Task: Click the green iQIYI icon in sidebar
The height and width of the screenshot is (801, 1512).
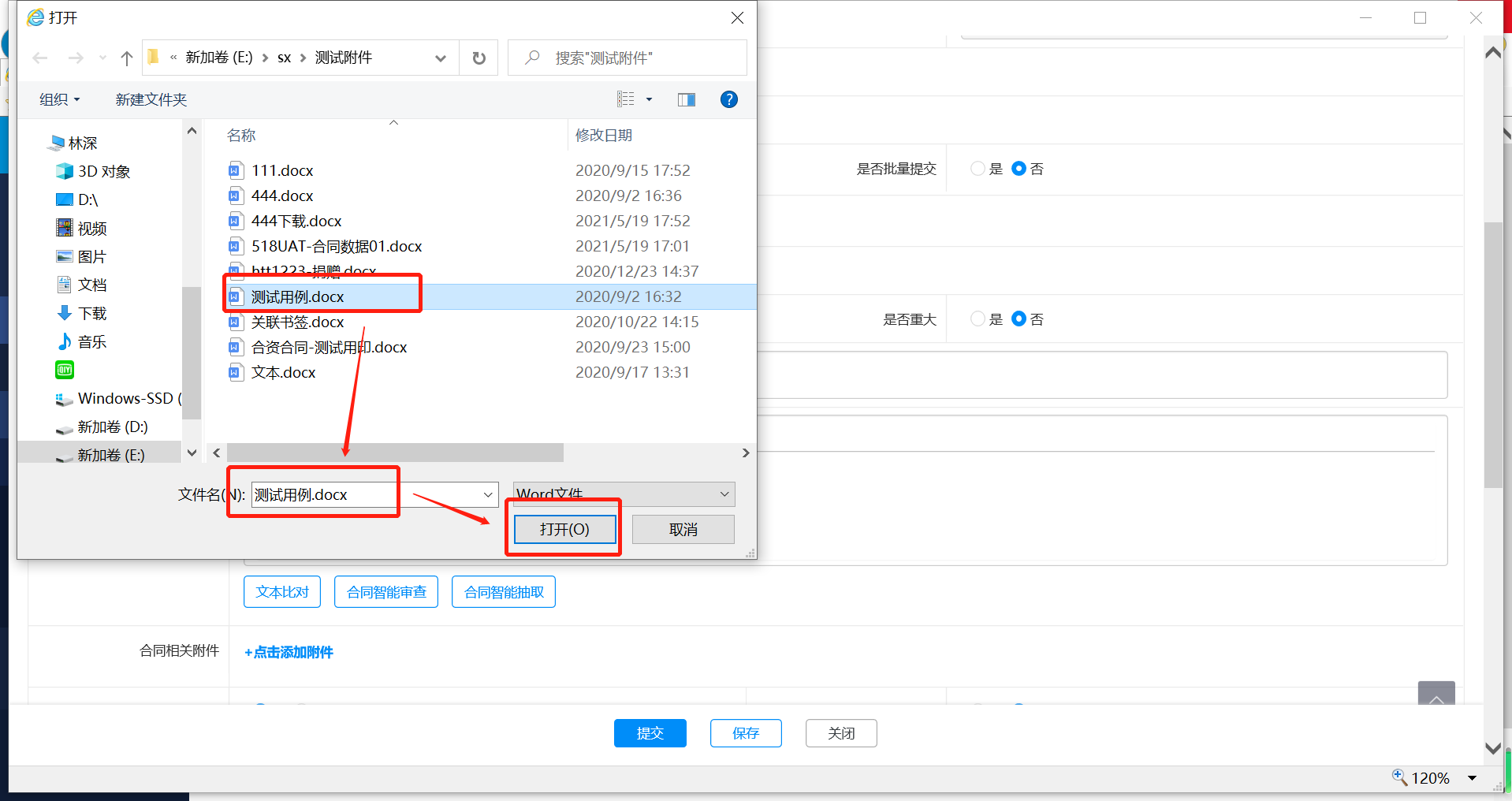Action: click(x=65, y=370)
